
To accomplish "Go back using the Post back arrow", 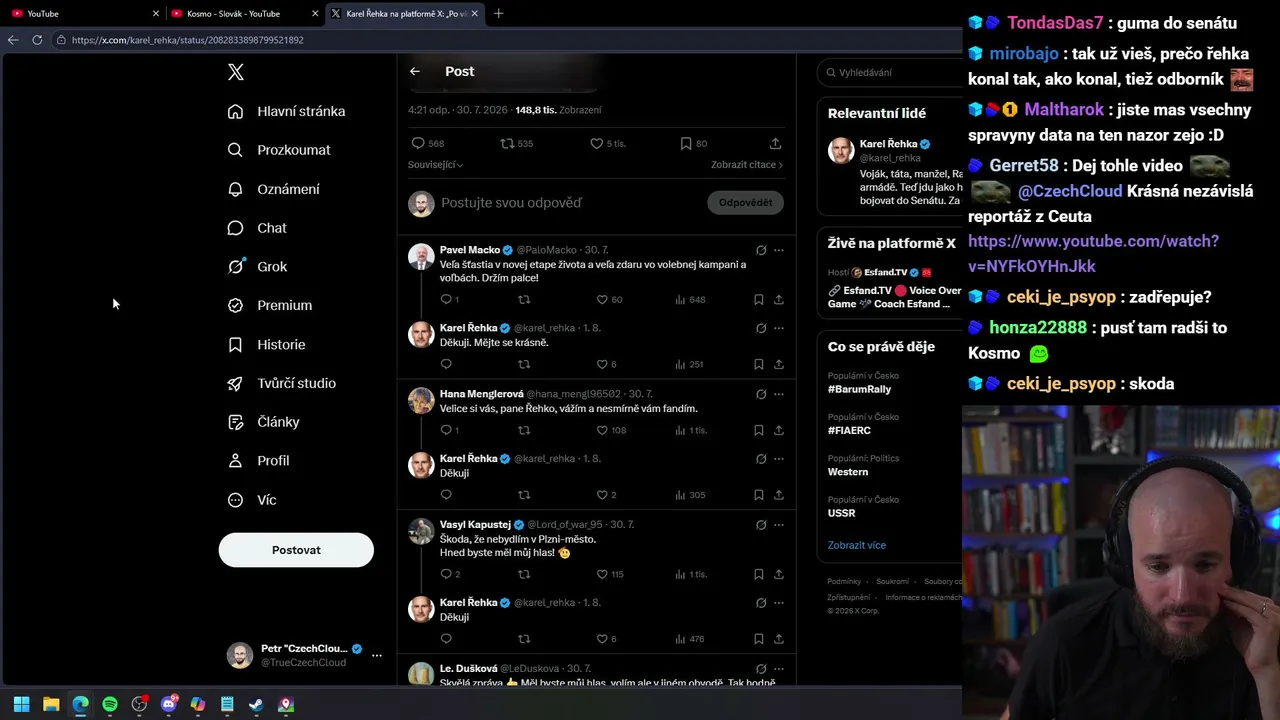I will pos(415,71).
